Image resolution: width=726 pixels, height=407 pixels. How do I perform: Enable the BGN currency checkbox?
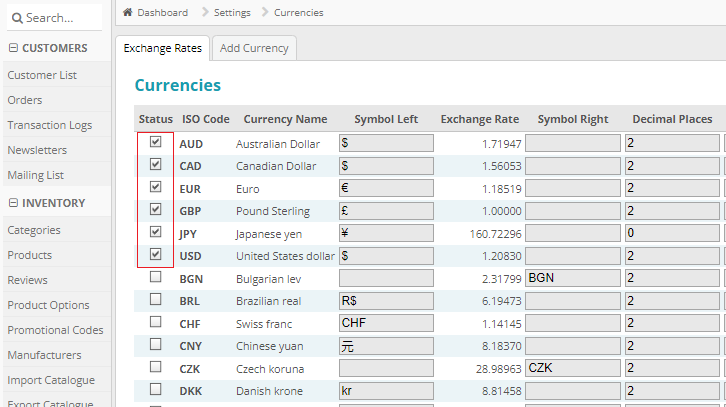[x=156, y=277]
